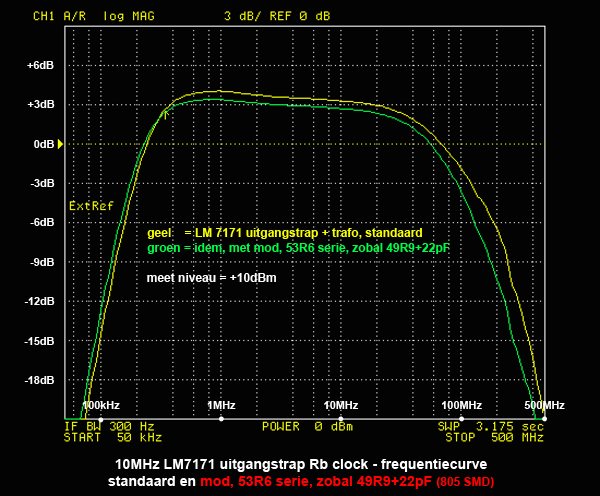Click the '-18dB' axis label
This screenshot has width=600, height=496.
[39, 380]
